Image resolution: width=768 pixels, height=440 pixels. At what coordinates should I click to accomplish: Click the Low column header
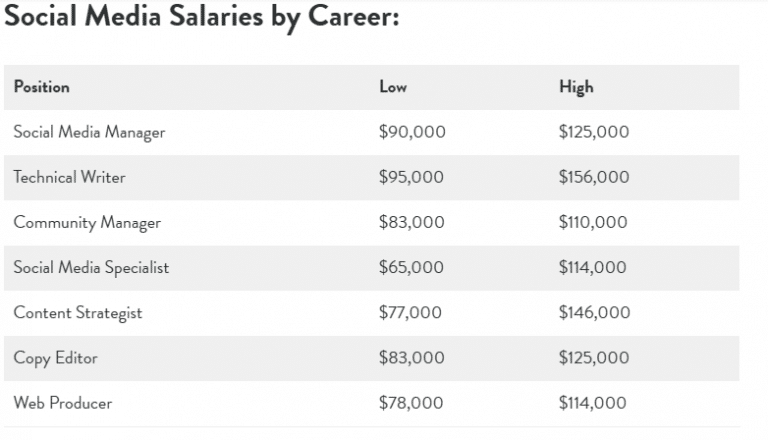click(393, 87)
